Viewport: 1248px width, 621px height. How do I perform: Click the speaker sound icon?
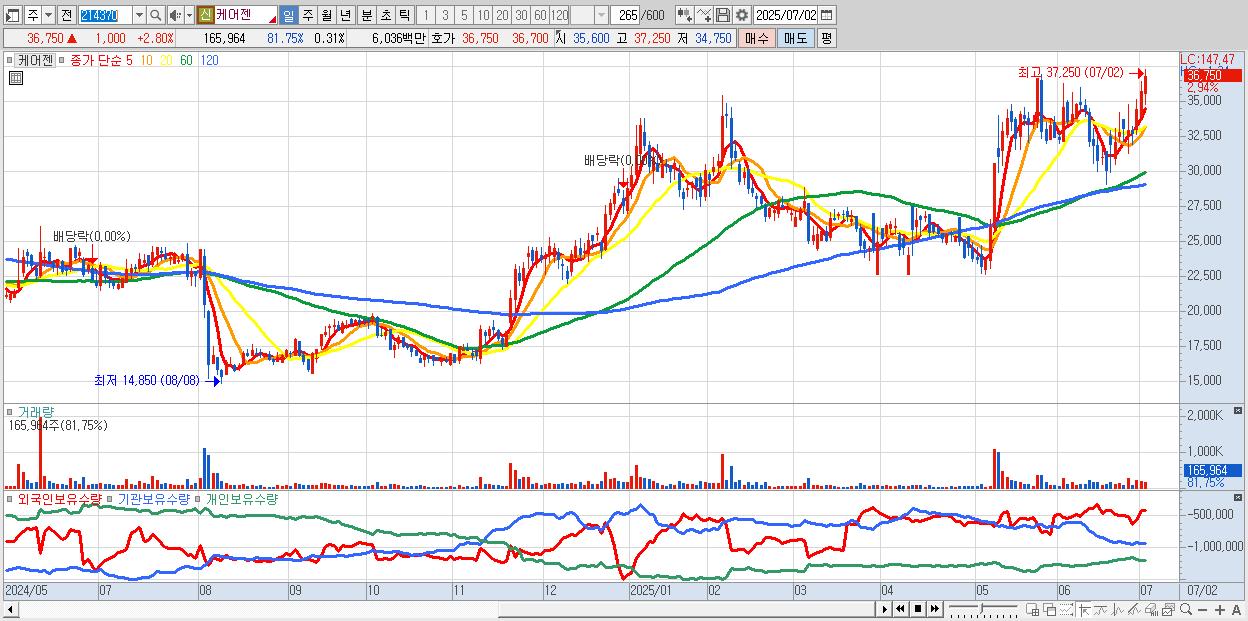coord(174,15)
